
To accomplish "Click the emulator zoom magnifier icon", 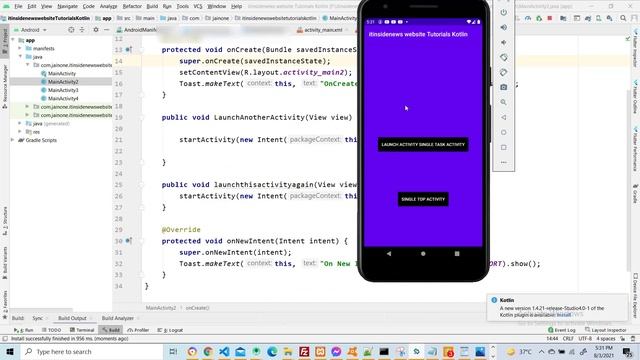I will pos(504,102).
